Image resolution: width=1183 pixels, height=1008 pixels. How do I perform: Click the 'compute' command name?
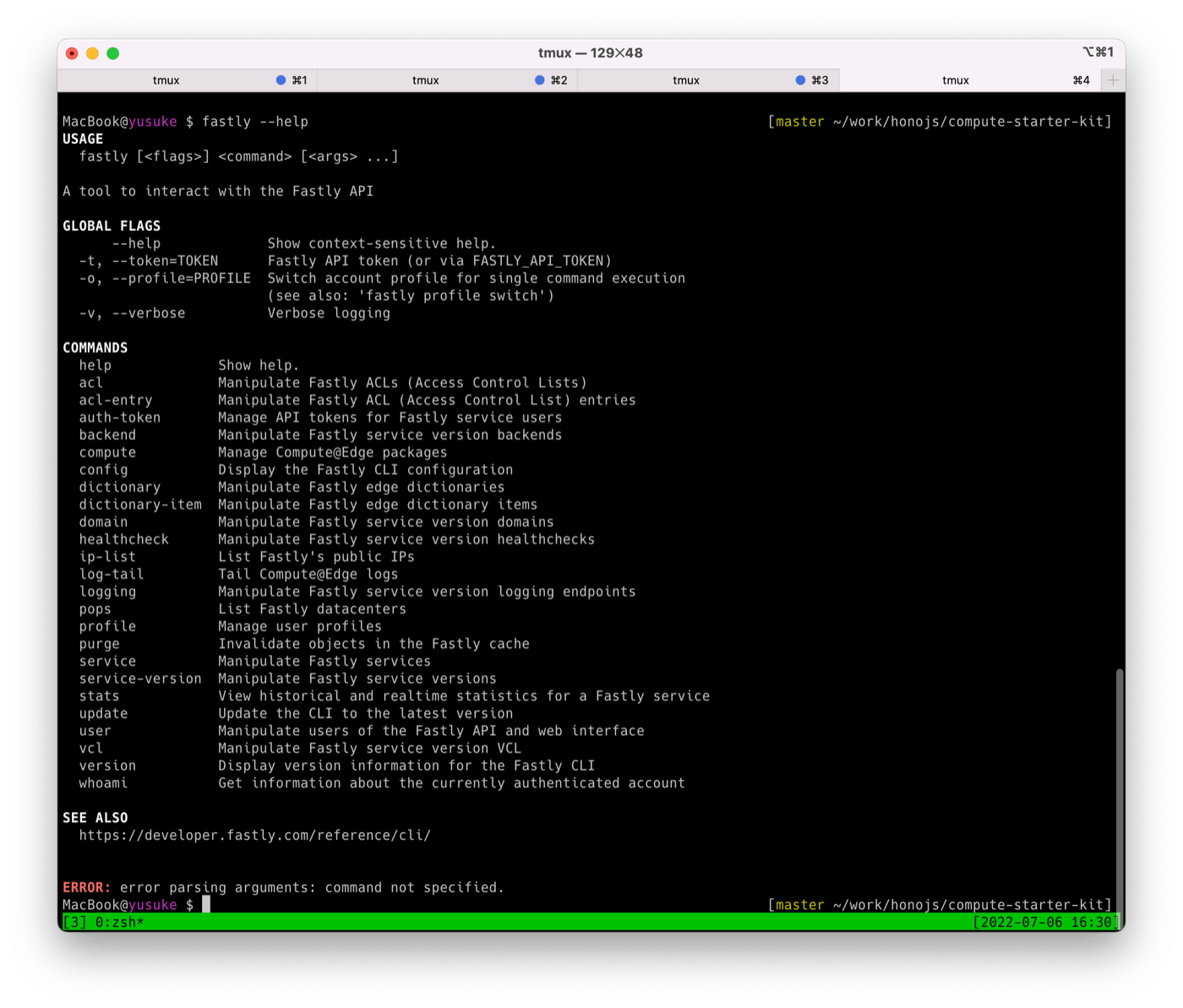coord(107,453)
